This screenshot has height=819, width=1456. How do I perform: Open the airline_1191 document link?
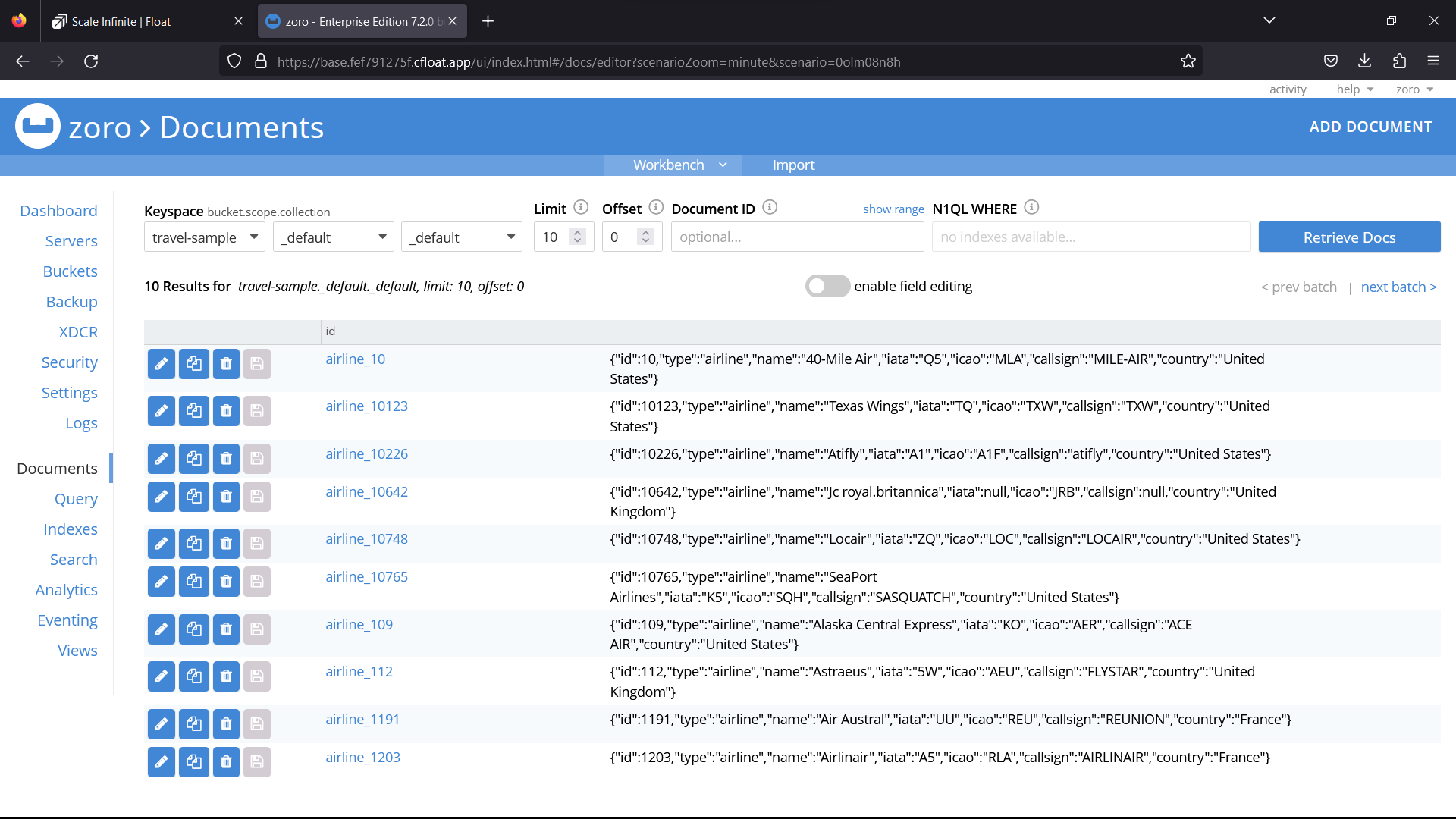point(362,720)
